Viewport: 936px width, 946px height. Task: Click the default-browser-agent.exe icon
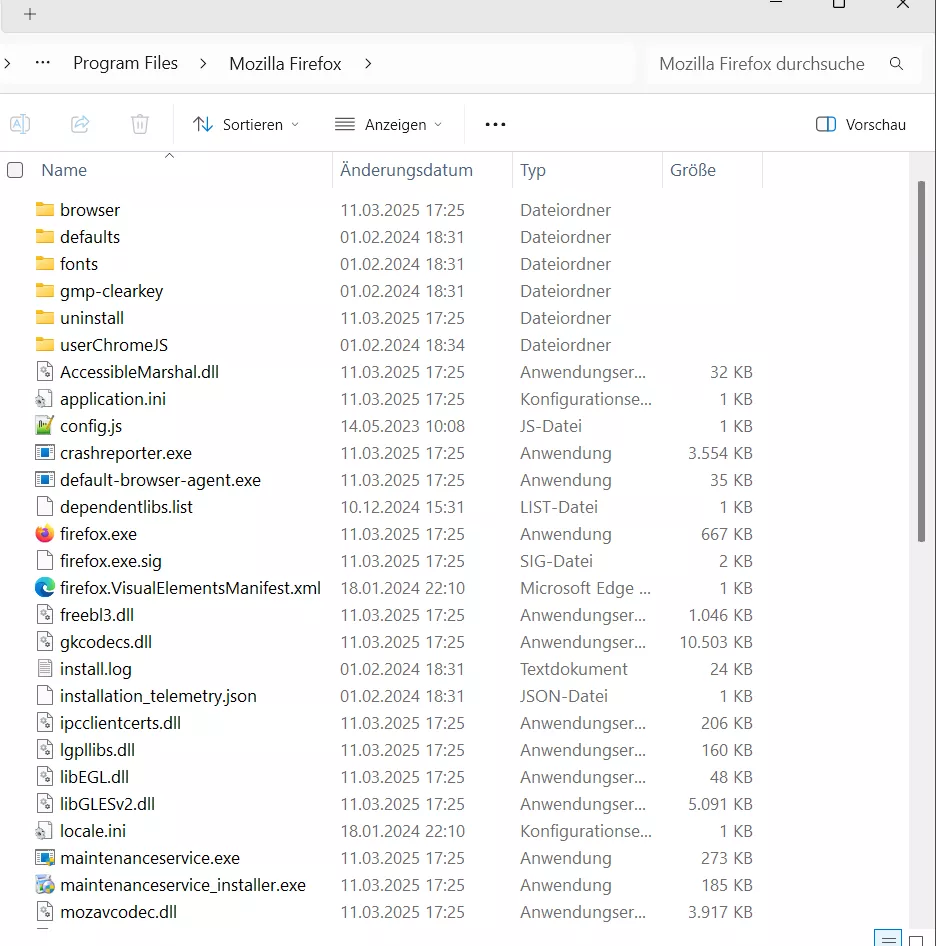pos(45,480)
